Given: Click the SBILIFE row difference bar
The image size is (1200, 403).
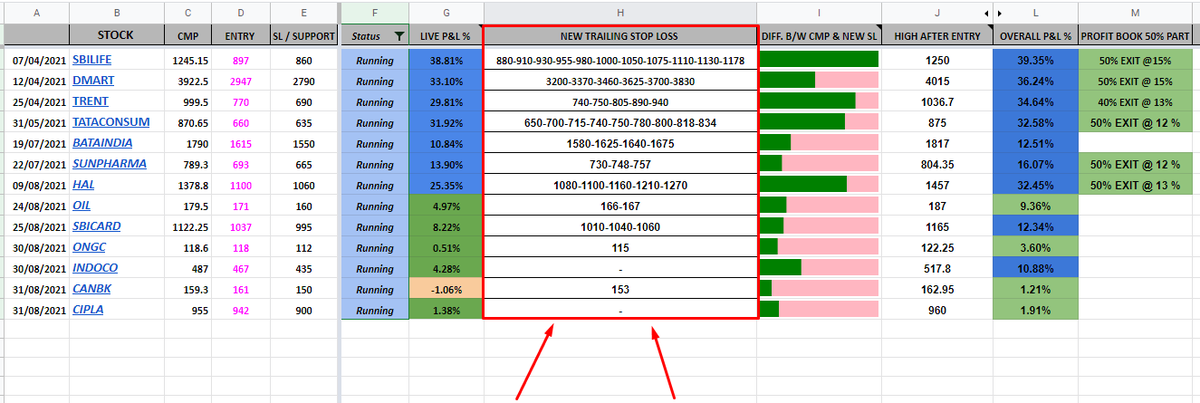Looking at the screenshot, I should (819, 60).
